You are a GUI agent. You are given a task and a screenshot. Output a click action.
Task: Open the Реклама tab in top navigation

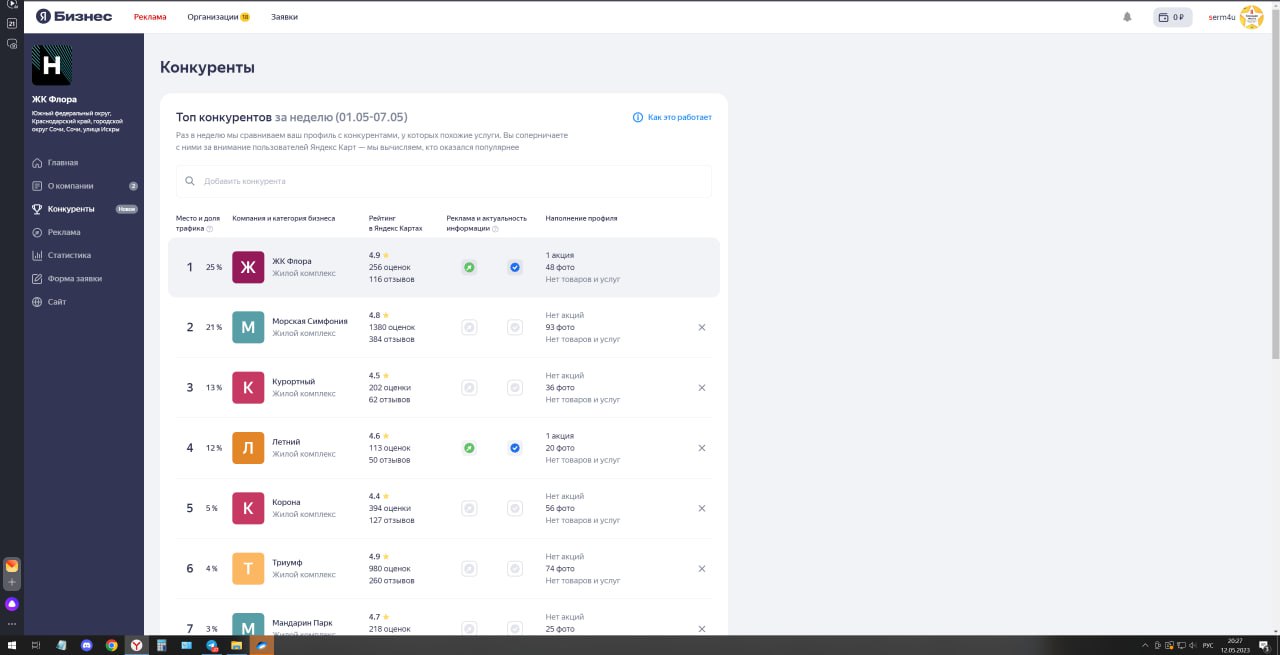pos(150,17)
